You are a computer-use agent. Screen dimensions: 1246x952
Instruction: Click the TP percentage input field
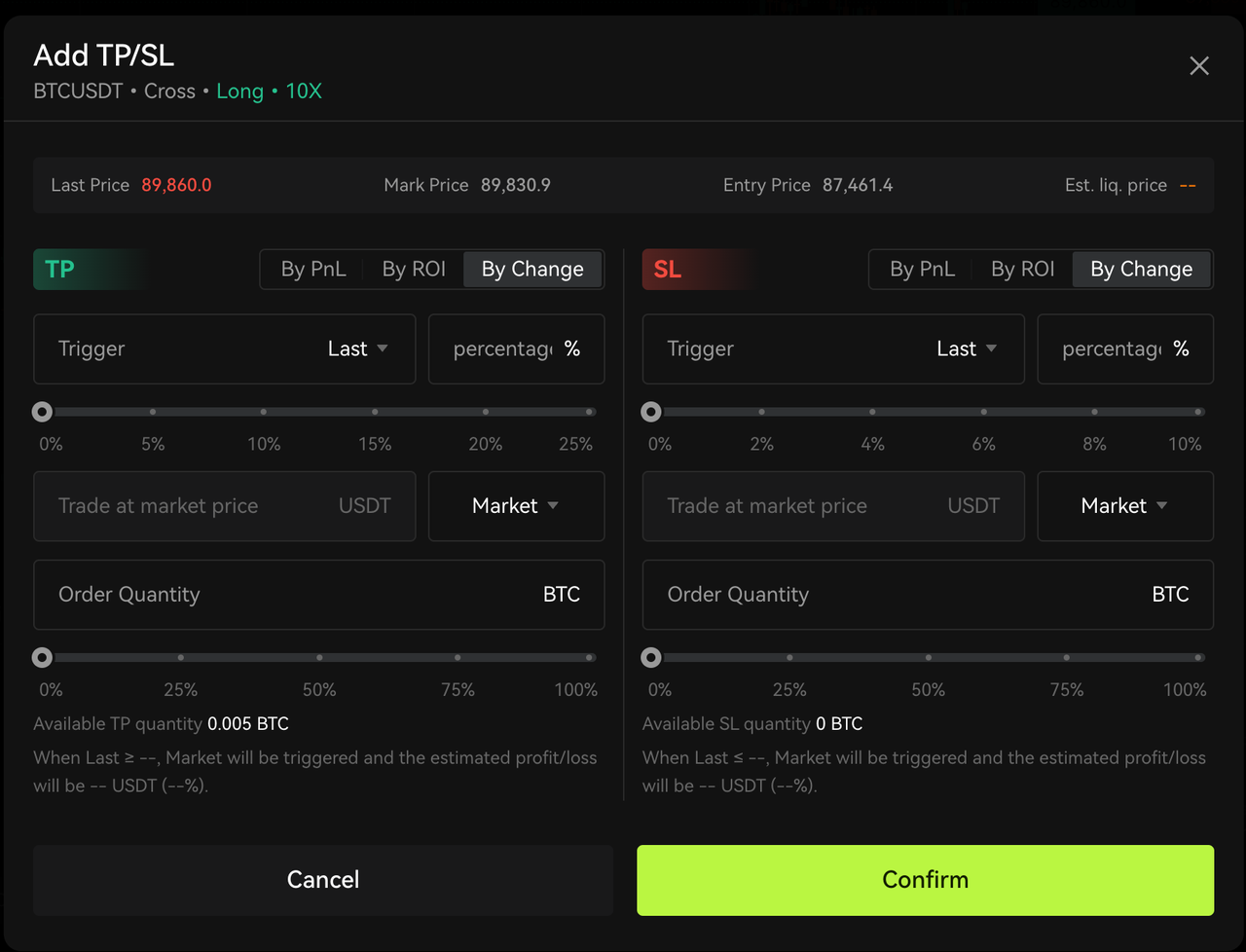point(502,348)
